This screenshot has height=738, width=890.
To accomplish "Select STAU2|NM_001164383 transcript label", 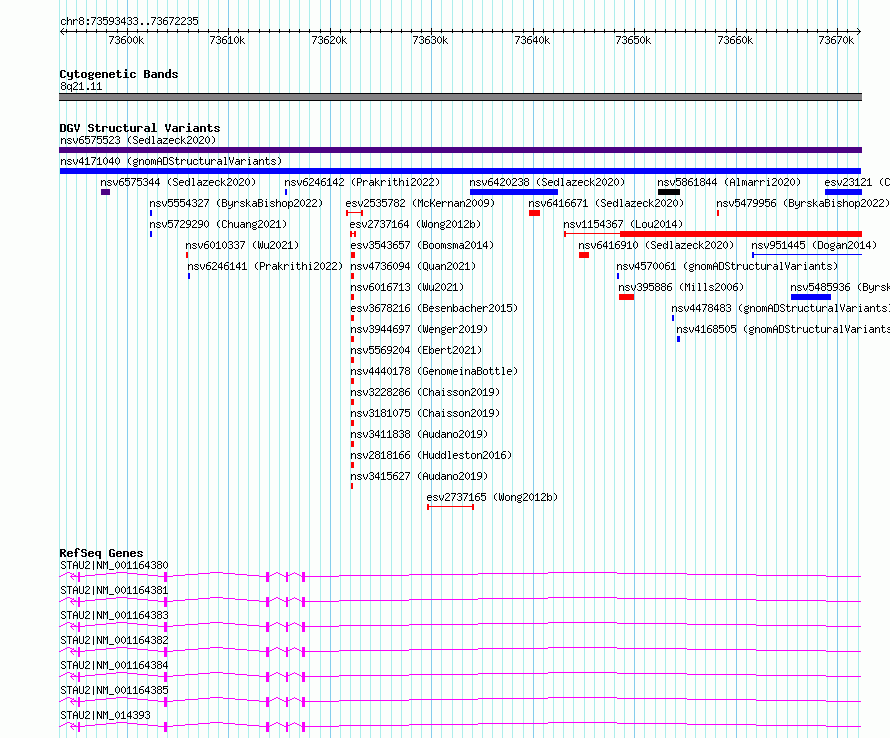I will (x=114, y=615).
